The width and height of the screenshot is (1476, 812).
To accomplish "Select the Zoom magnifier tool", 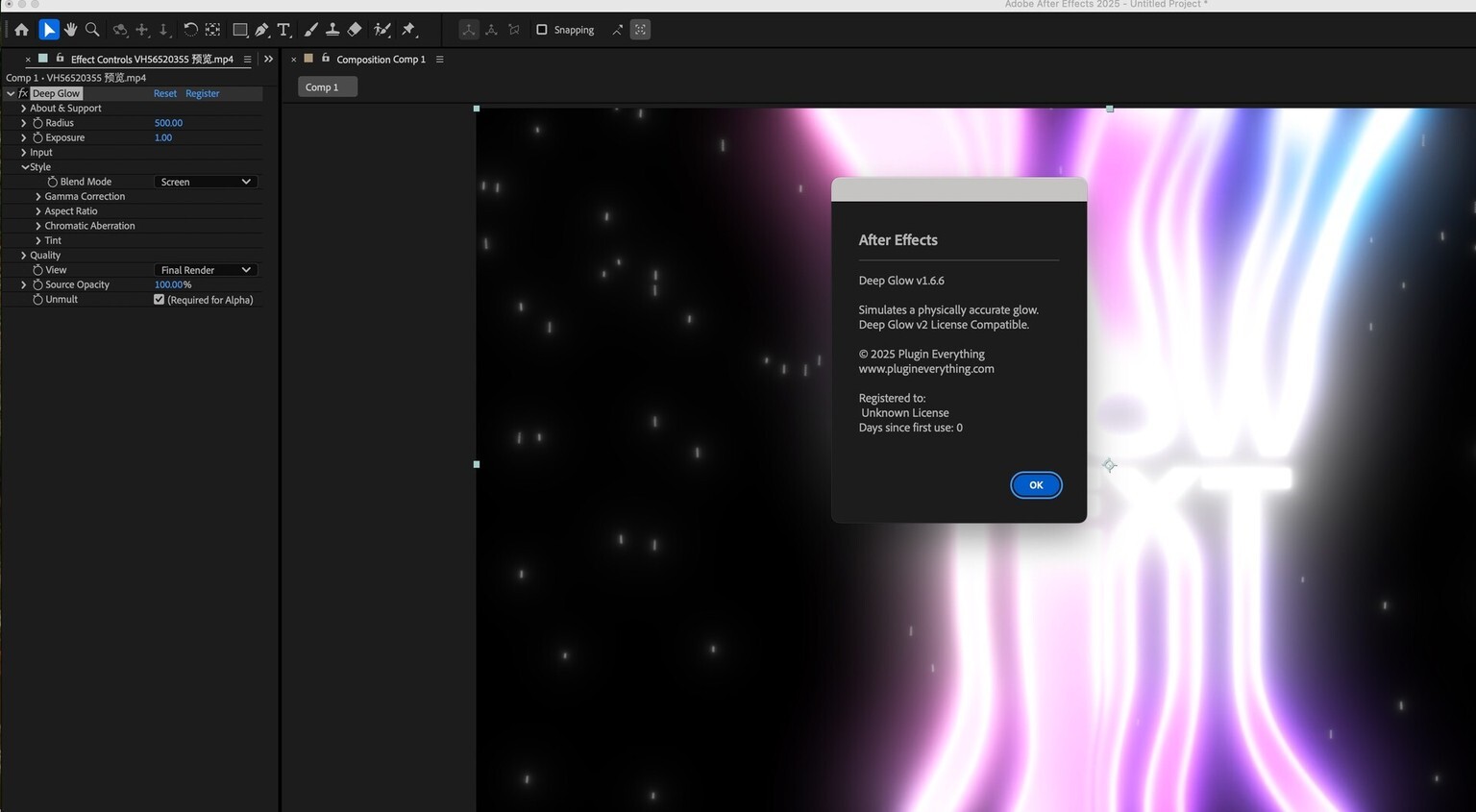I will point(92,30).
